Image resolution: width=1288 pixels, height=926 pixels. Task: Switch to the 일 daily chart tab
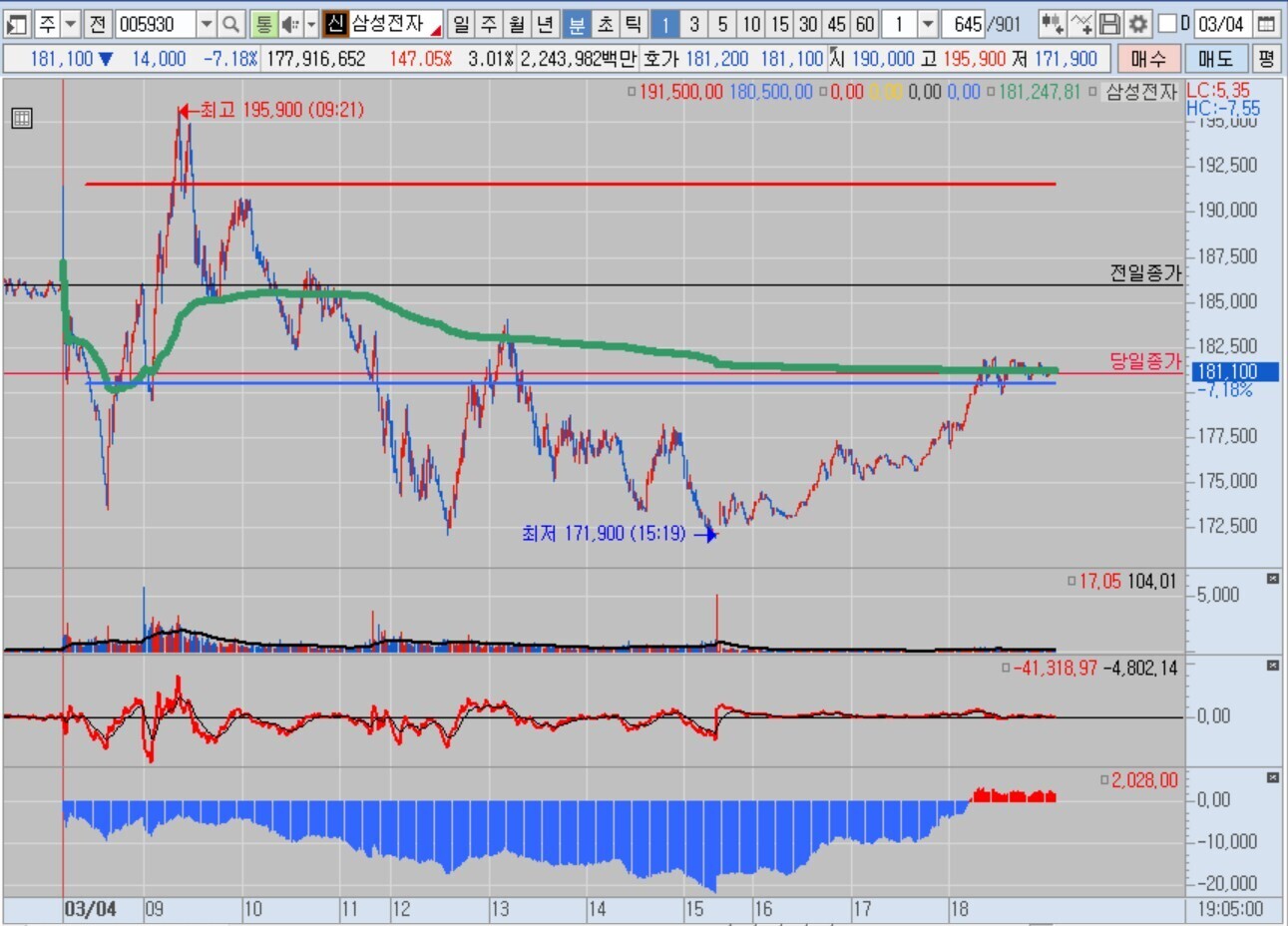point(461,24)
